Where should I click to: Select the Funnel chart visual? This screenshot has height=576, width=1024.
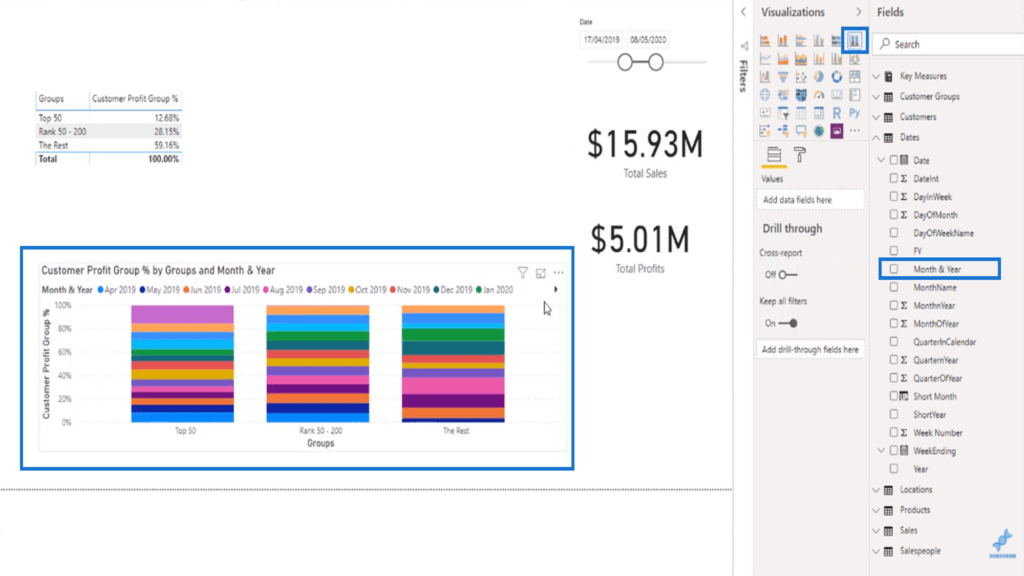pos(782,77)
